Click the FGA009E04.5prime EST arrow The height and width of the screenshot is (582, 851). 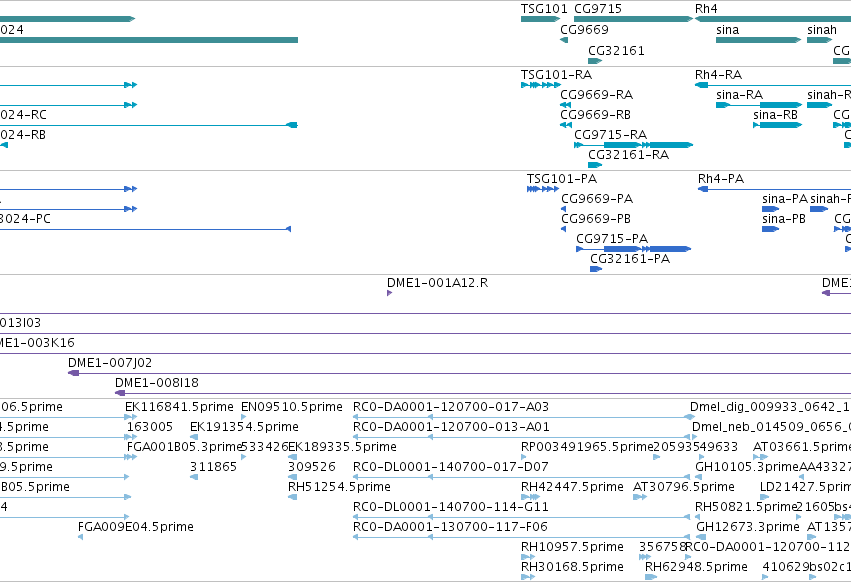(x=80, y=537)
